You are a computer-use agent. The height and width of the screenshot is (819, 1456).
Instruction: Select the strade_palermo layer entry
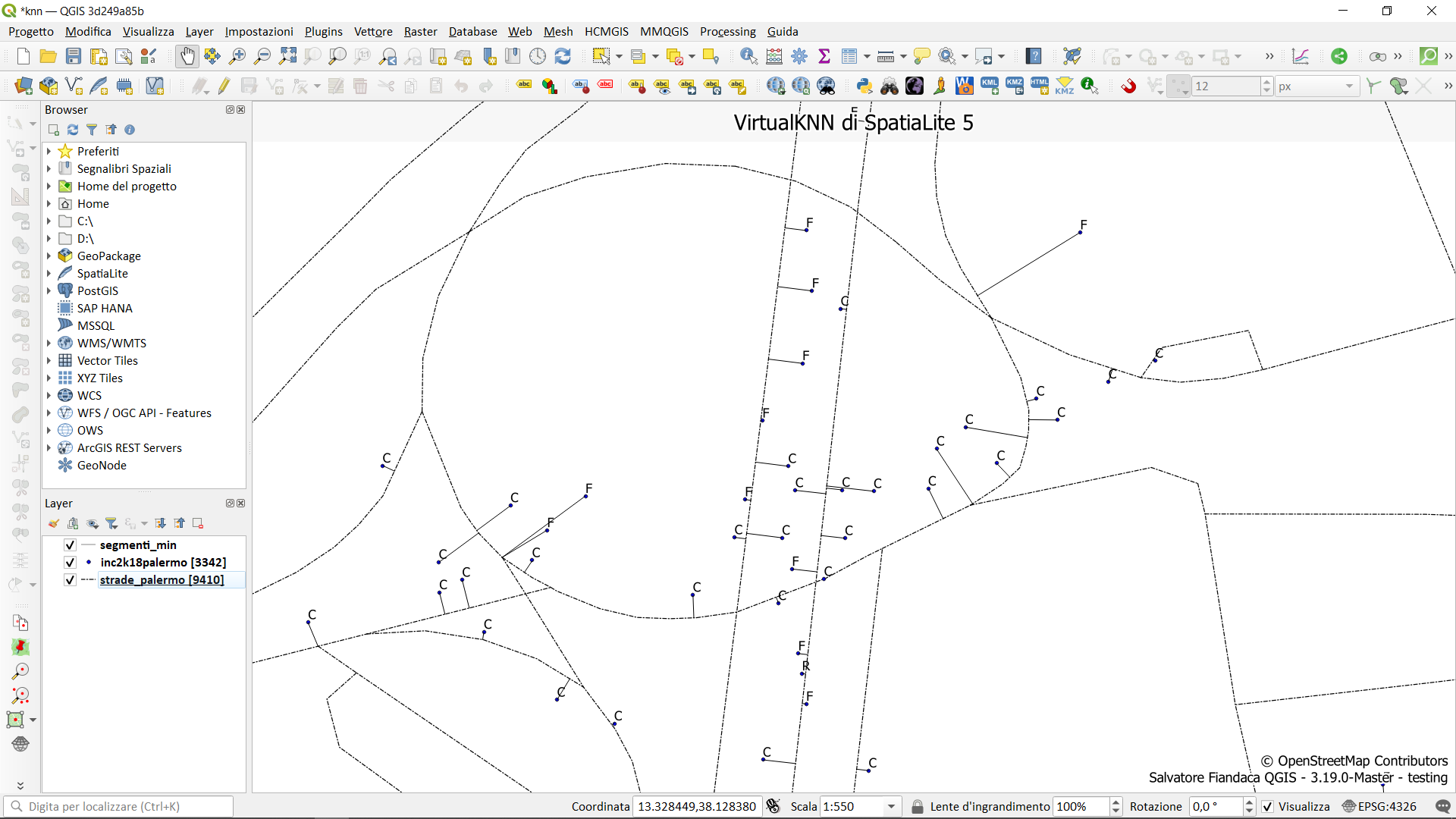point(162,580)
